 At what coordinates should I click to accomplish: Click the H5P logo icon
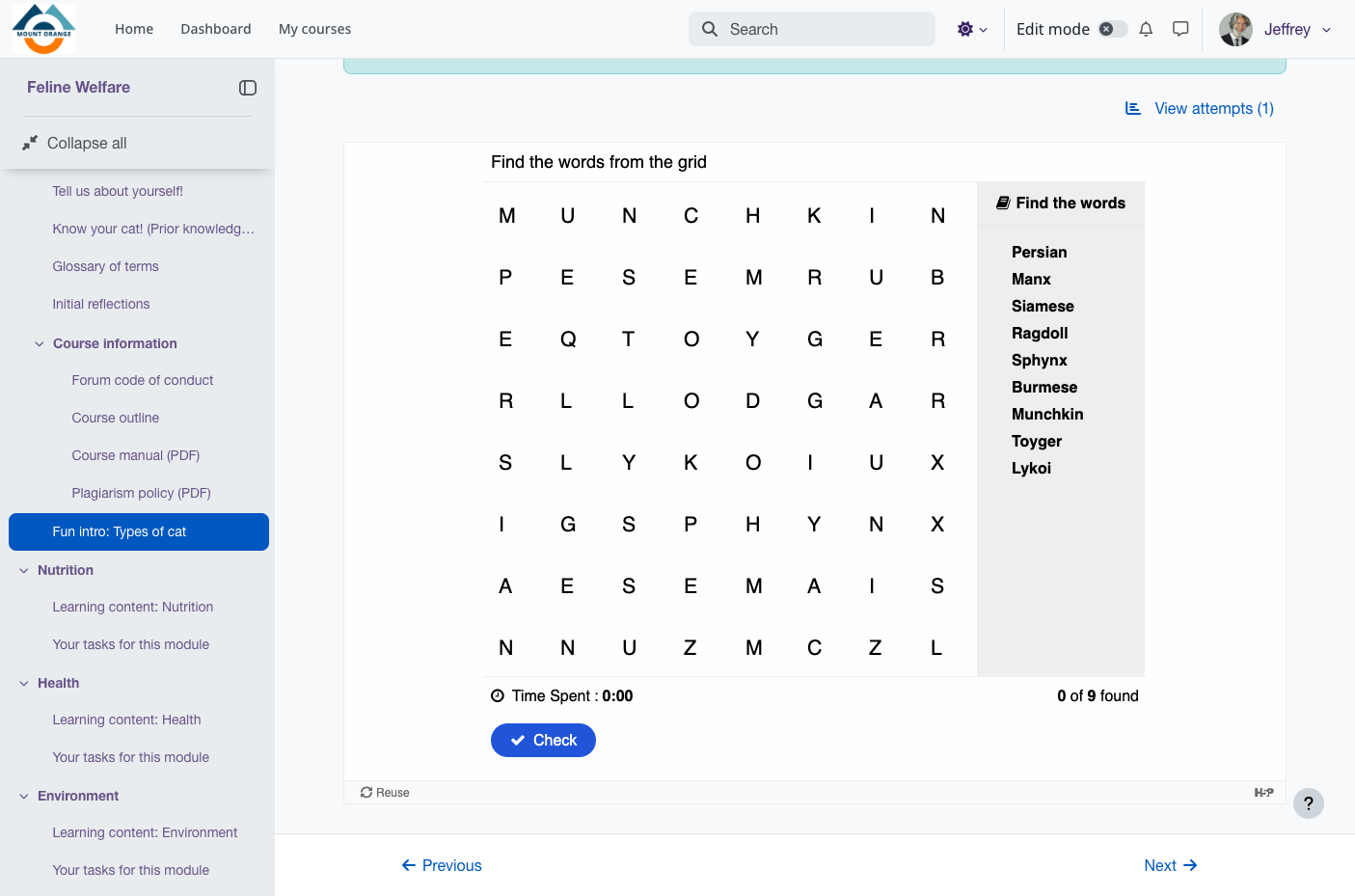(x=1263, y=793)
